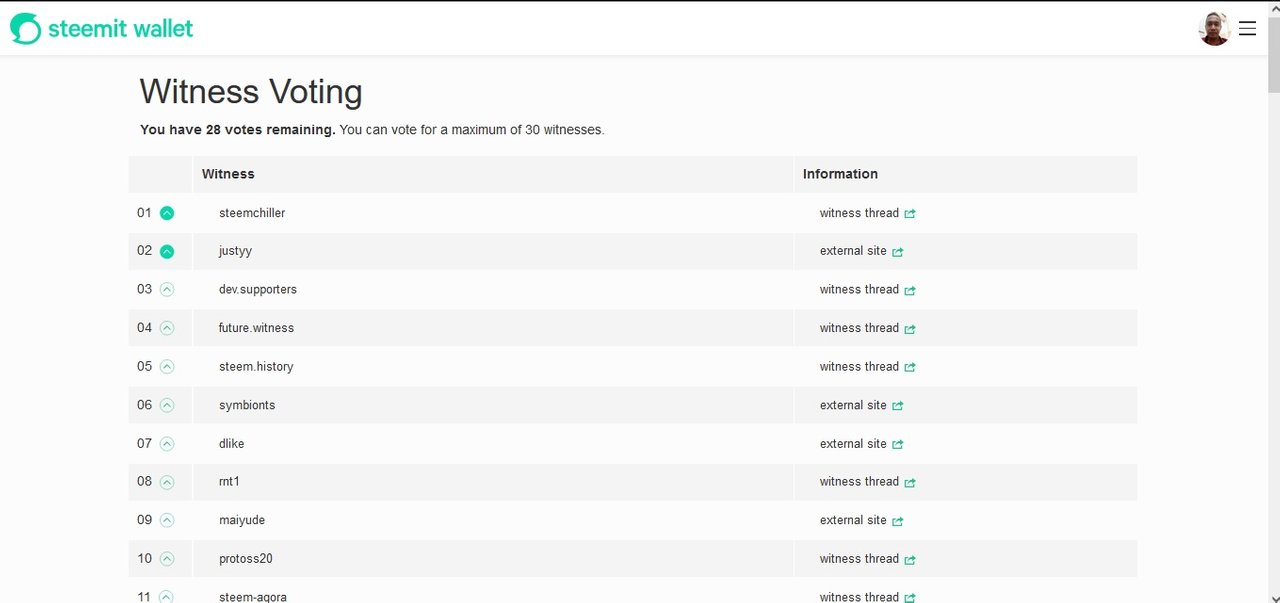Upvote the symbionts witness
This screenshot has height=603, width=1280.
point(167,405)
